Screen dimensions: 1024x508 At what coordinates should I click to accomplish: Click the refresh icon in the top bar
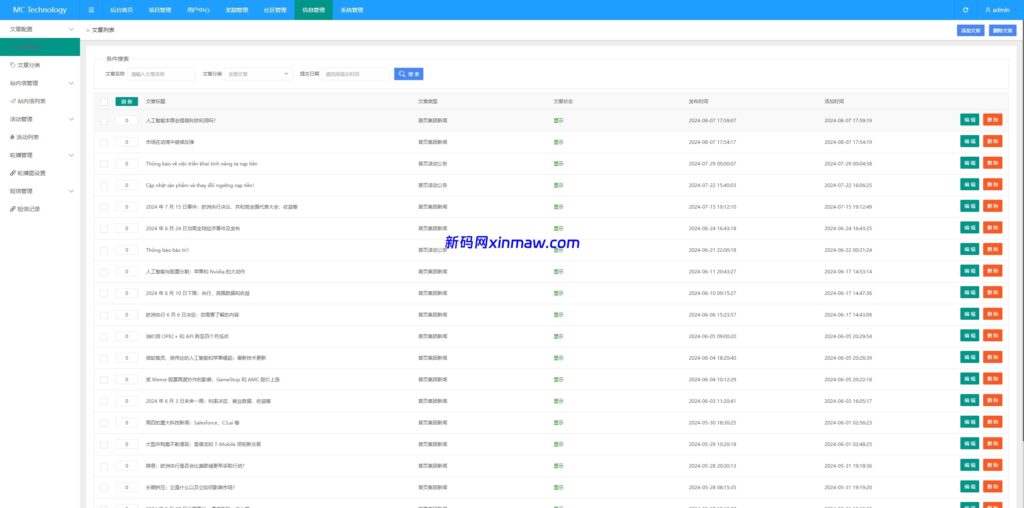pyautogui.click(x=965, y=10)
